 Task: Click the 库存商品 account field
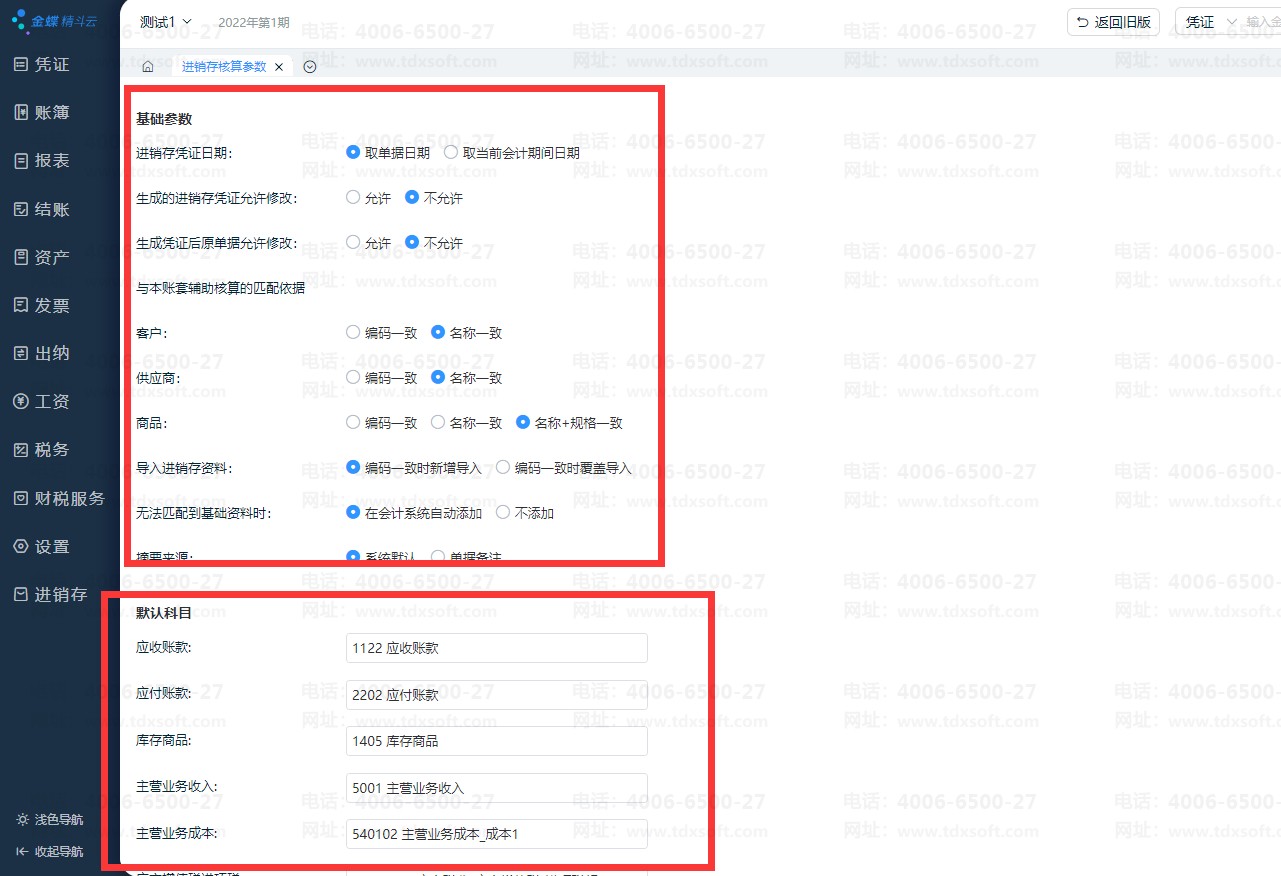[x=497, y=741]
